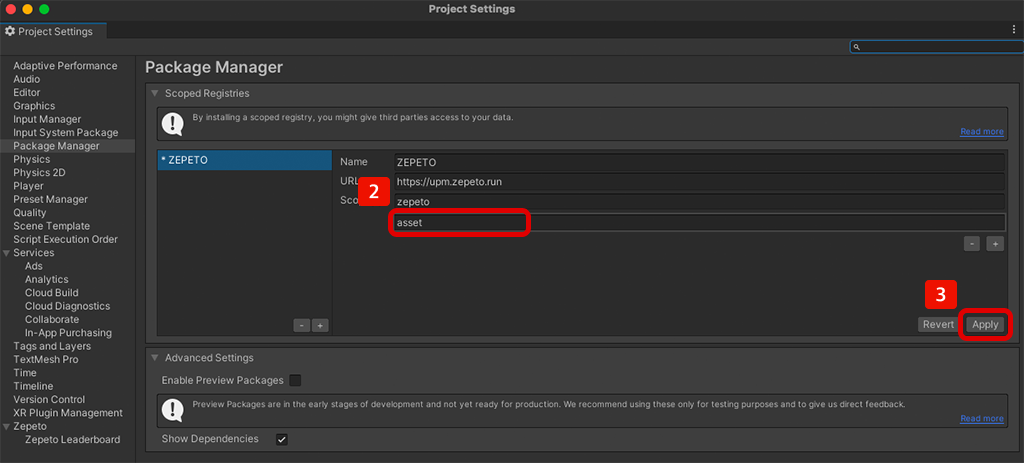Viewport: 1024px width, 463px height.
Task: Open Timeline settings
Action: point(33,386)
